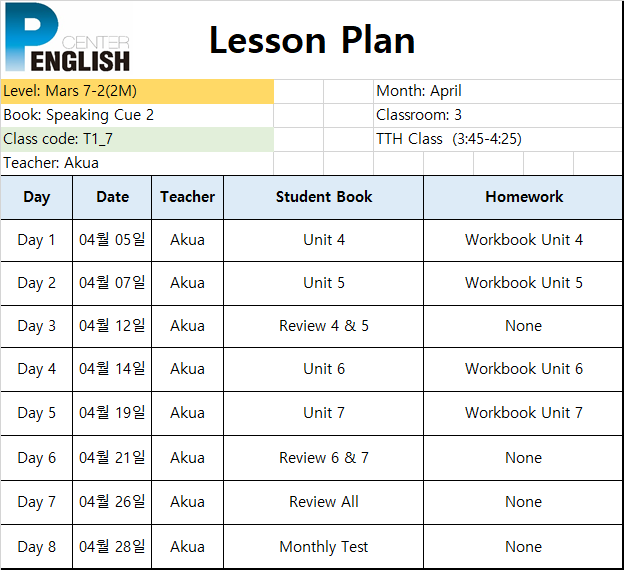Click the P English Center logo

pos(68,37)
